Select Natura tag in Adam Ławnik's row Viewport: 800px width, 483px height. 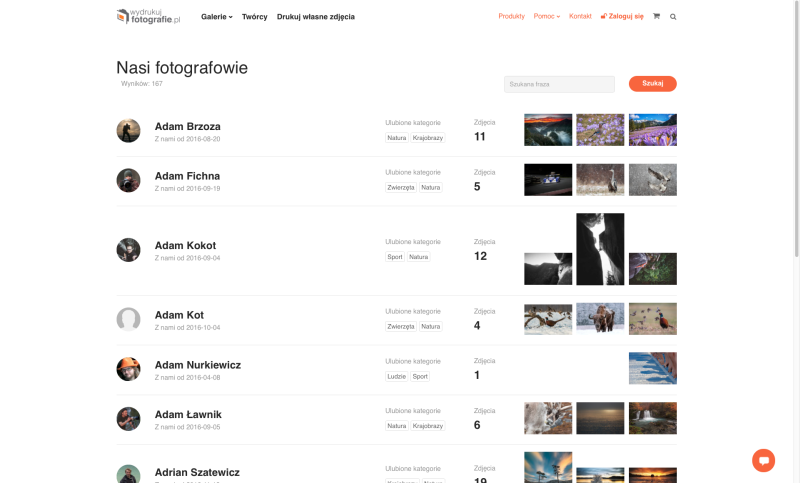pos(396,426)
